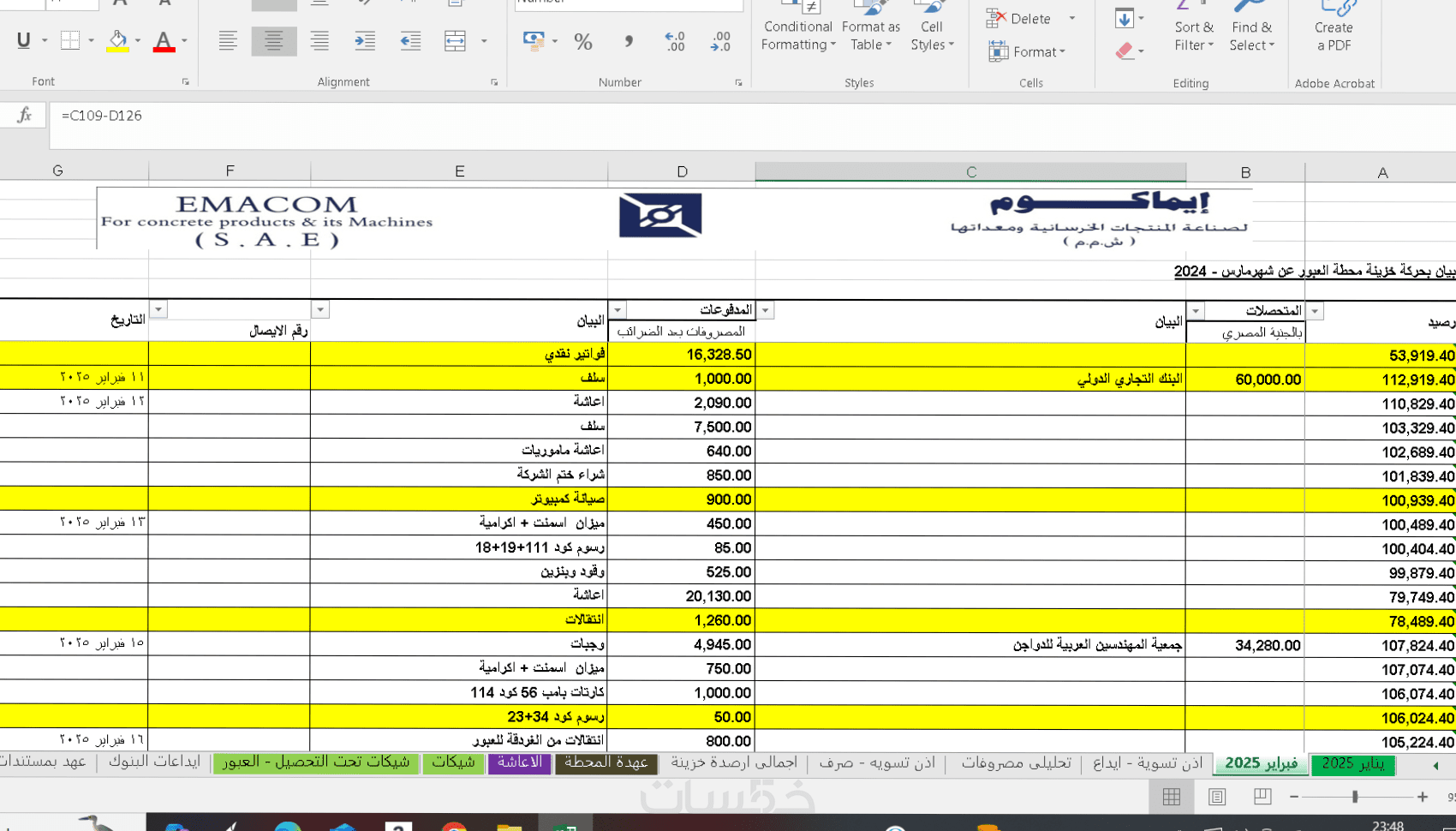The width and height of the screenshot is (1456, 831).
Task: Open font color palette dropdown
Action: (184, 40)
